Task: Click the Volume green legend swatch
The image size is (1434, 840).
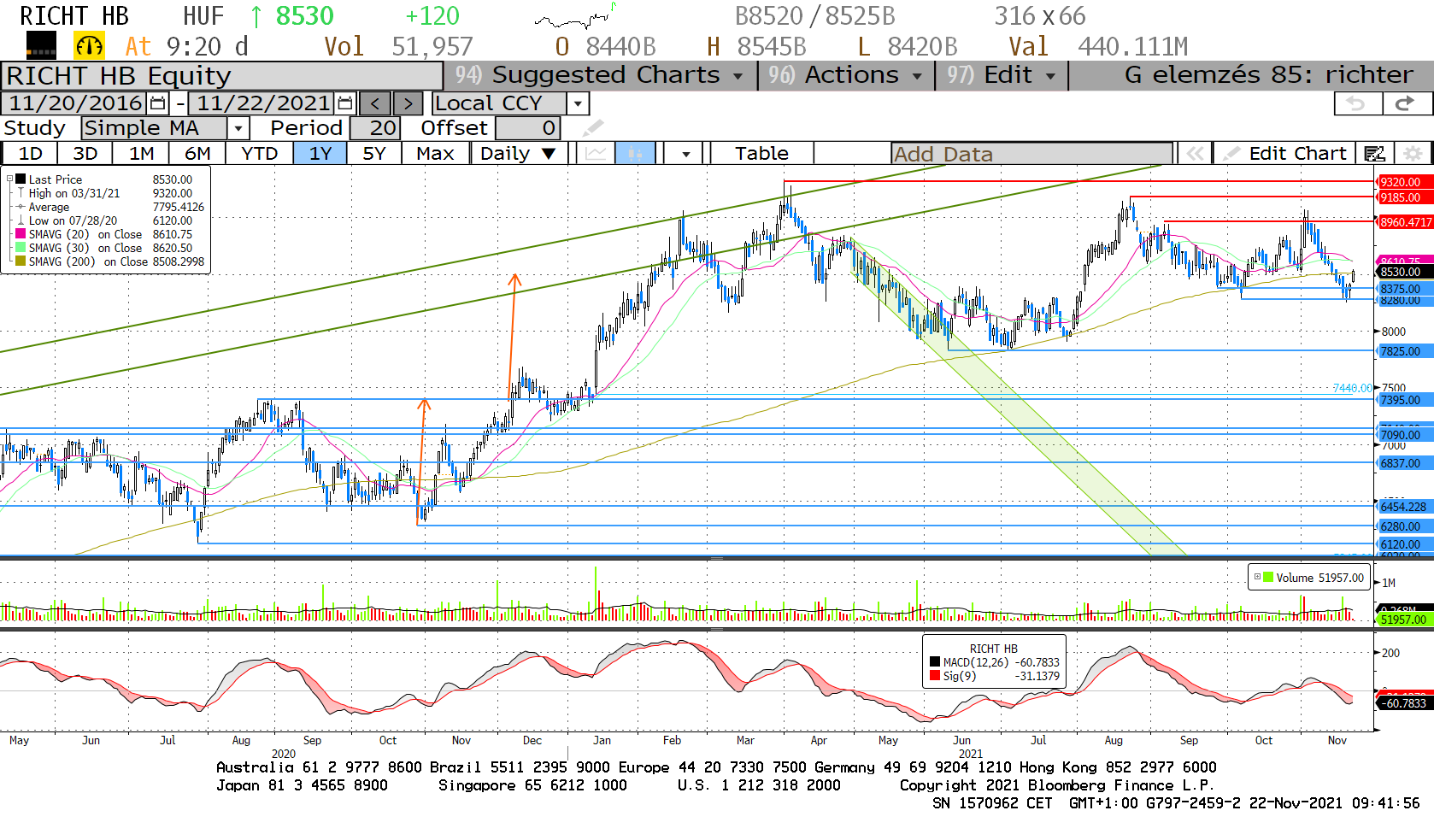Action: tap(1268, 578)
